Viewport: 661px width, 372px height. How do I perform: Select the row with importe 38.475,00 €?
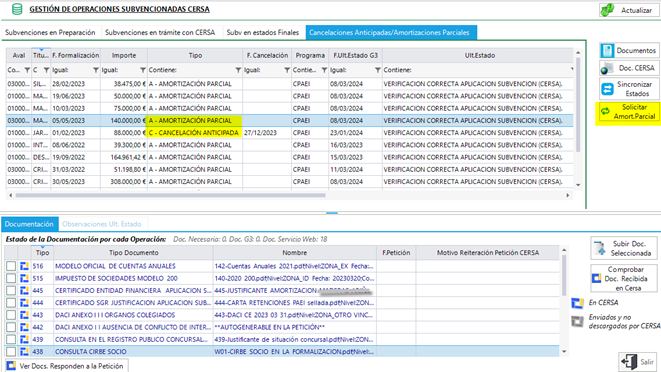[x=290, y=84]
